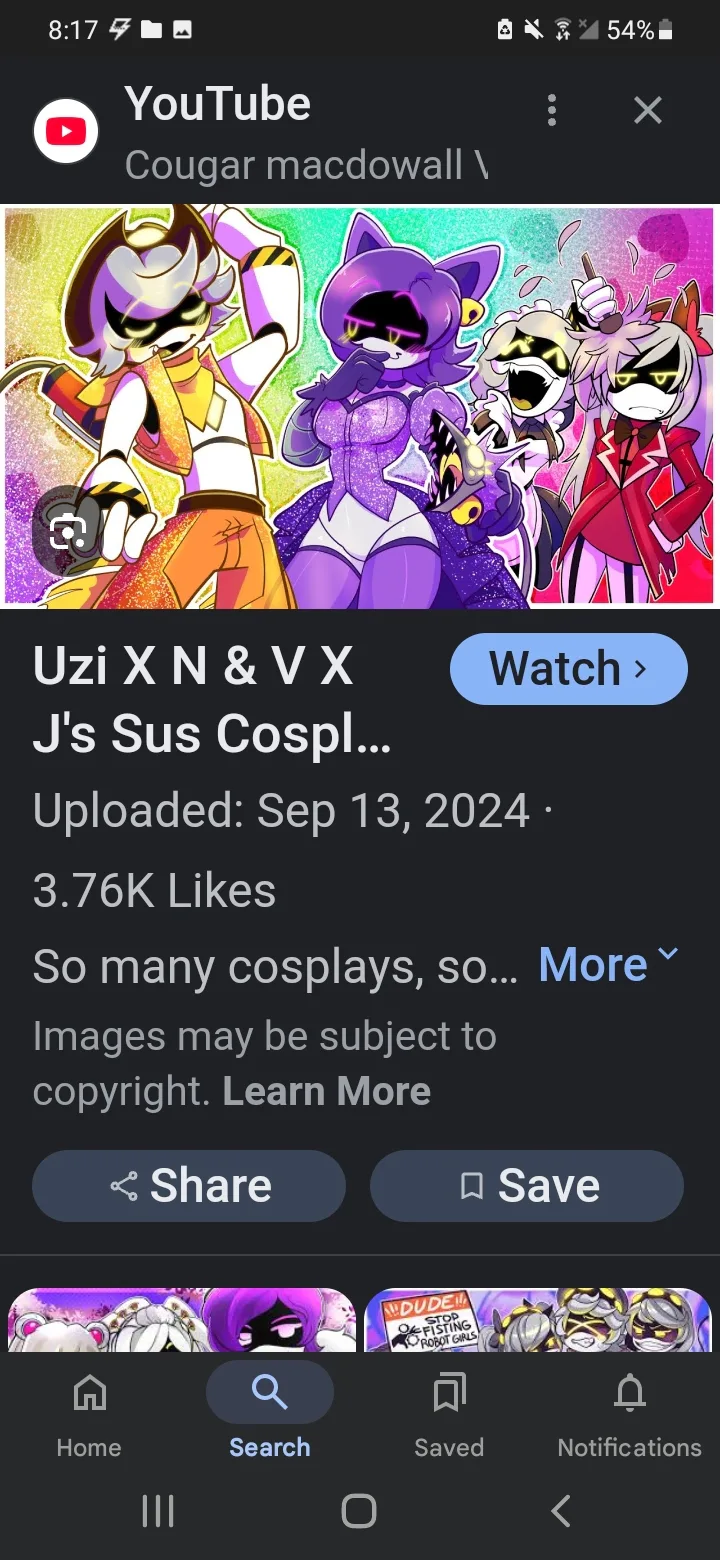Open the main cosplay artwork thumbnail
The height and width of the screenshot is (1560, 720).
tap(360, 406)
